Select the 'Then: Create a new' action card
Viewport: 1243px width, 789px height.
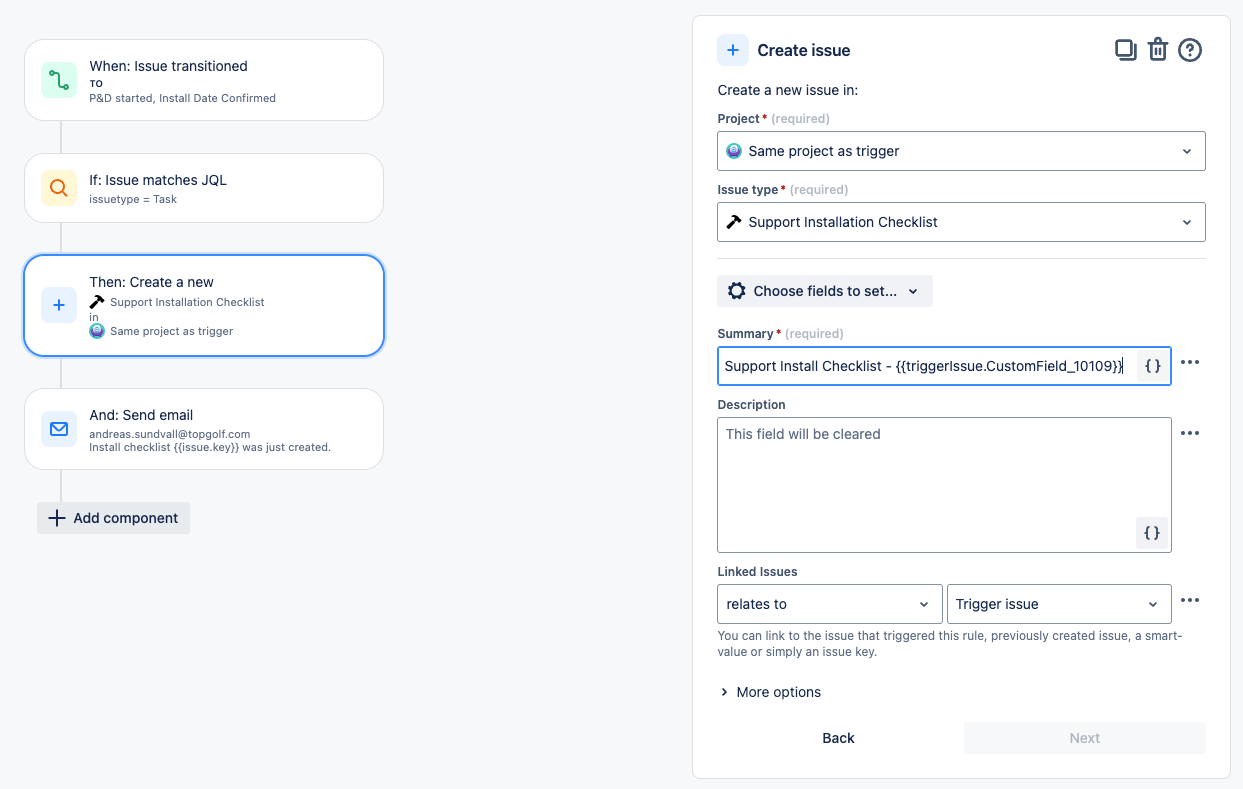point(204,305)
